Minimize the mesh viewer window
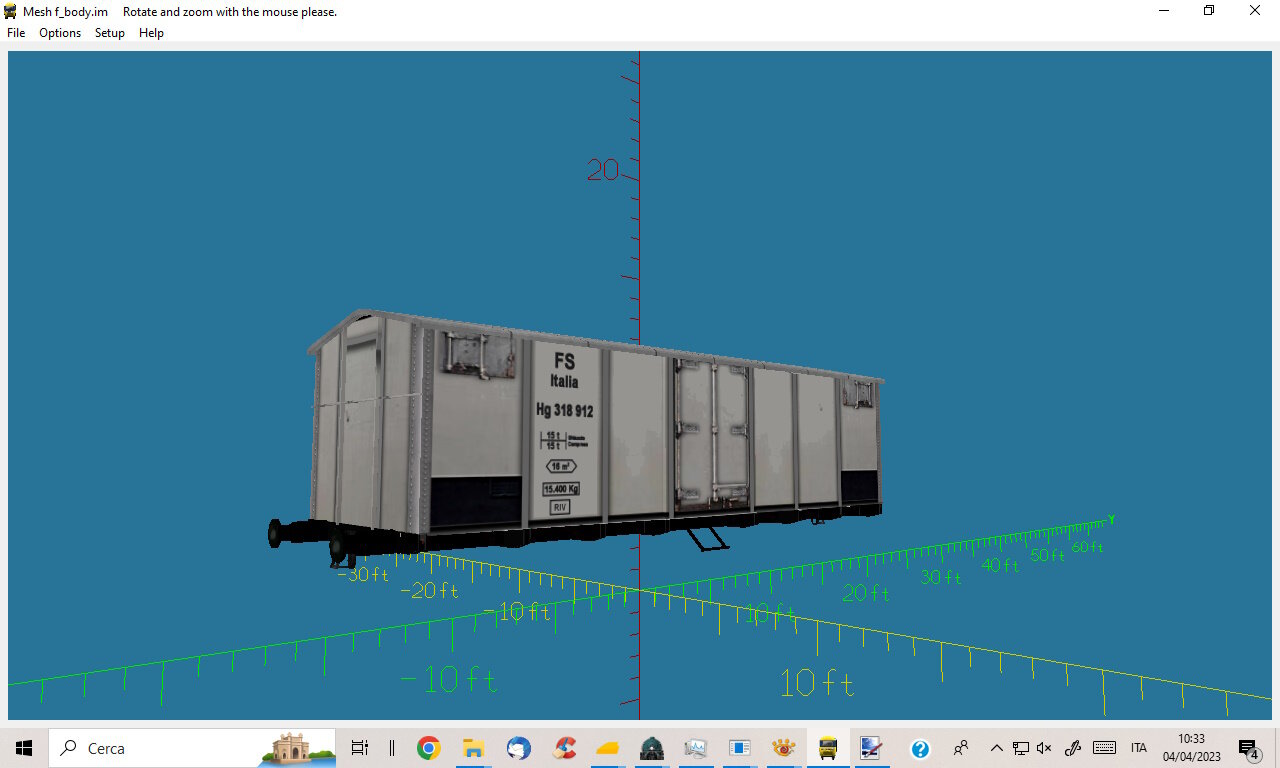 pyautogui.click(x=1165, y=10)
